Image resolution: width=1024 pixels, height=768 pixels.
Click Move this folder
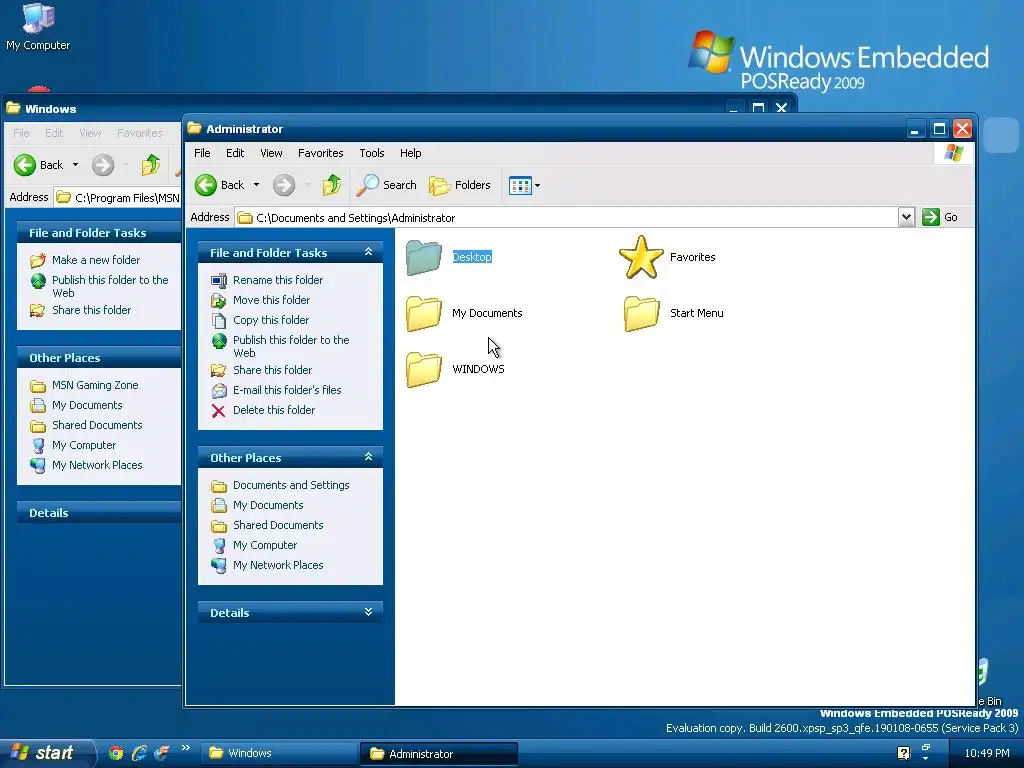[271, 300]
